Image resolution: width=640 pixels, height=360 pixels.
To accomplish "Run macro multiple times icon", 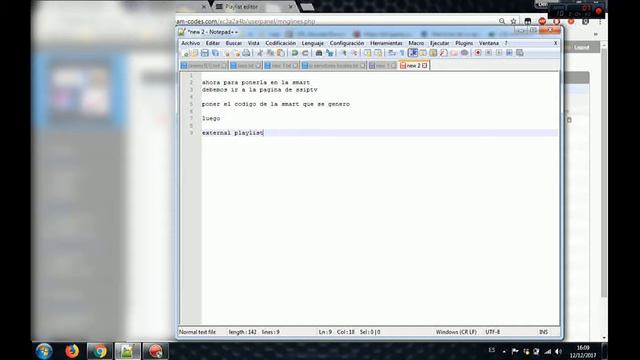I will (509, 53).
